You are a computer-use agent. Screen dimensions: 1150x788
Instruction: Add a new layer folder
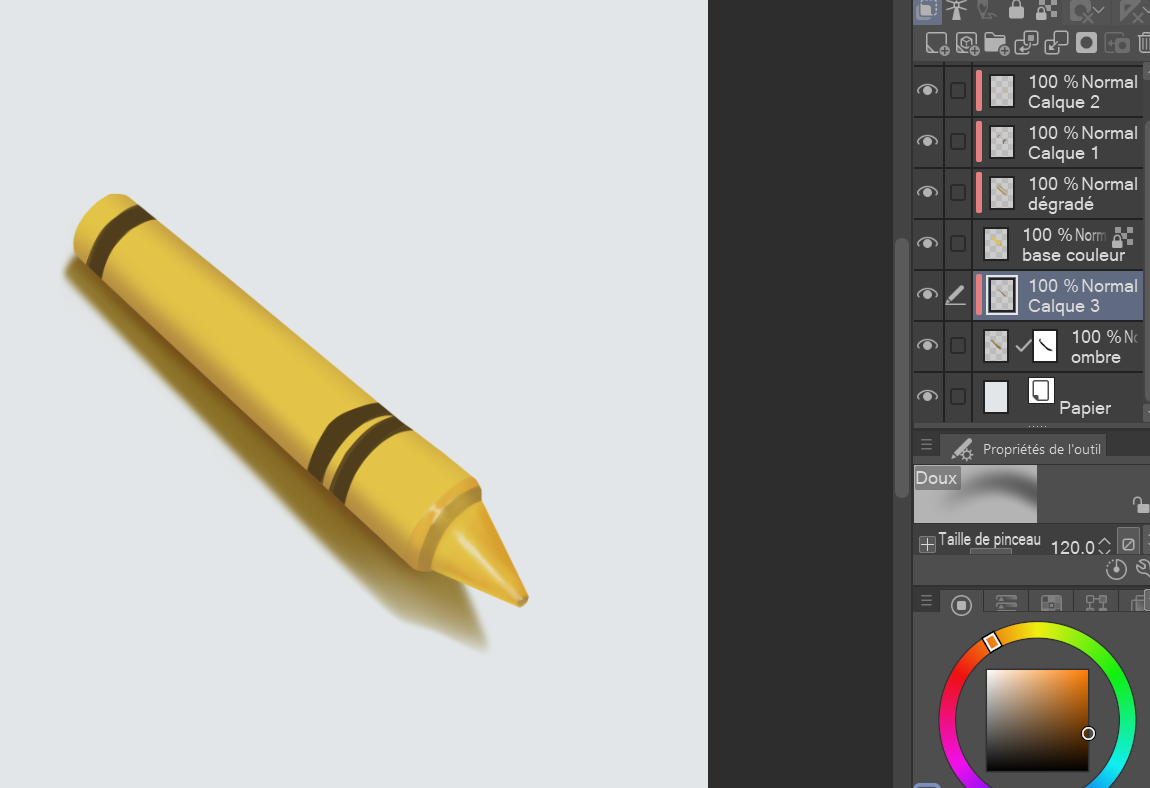pyautogui.click(x=996, y=44)
